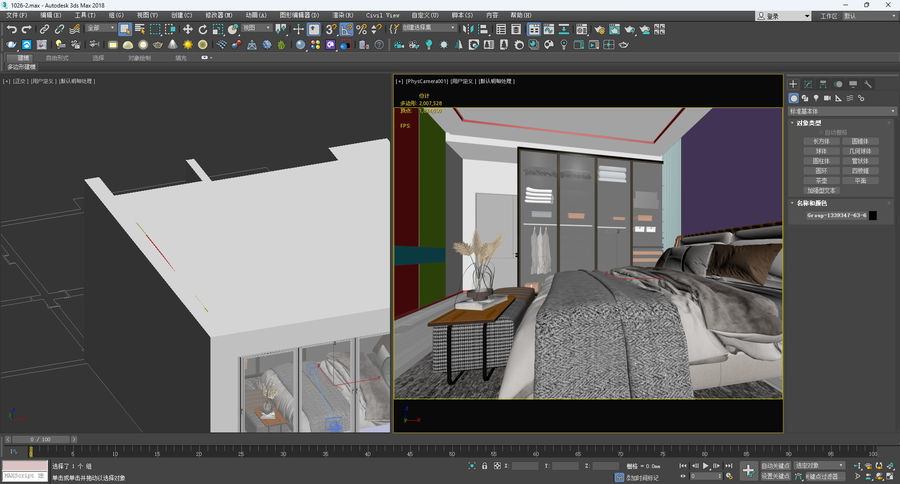Viewport: 900px width, 484px height.
Task: Go to the end frame button
Action: pos(728,466)
